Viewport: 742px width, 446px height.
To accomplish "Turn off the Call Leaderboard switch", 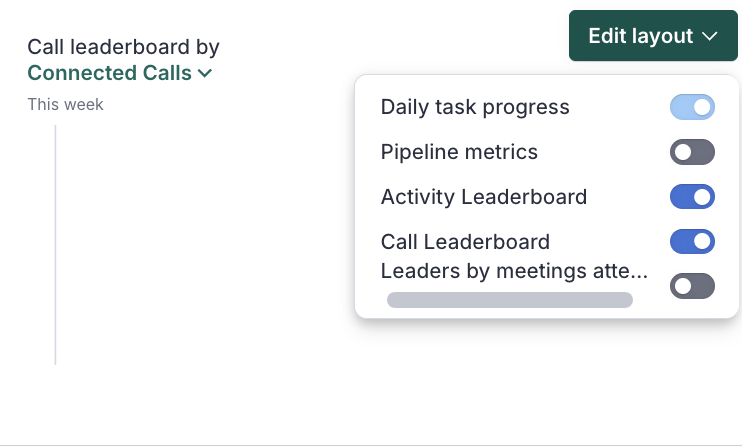I will pos(692,241).
